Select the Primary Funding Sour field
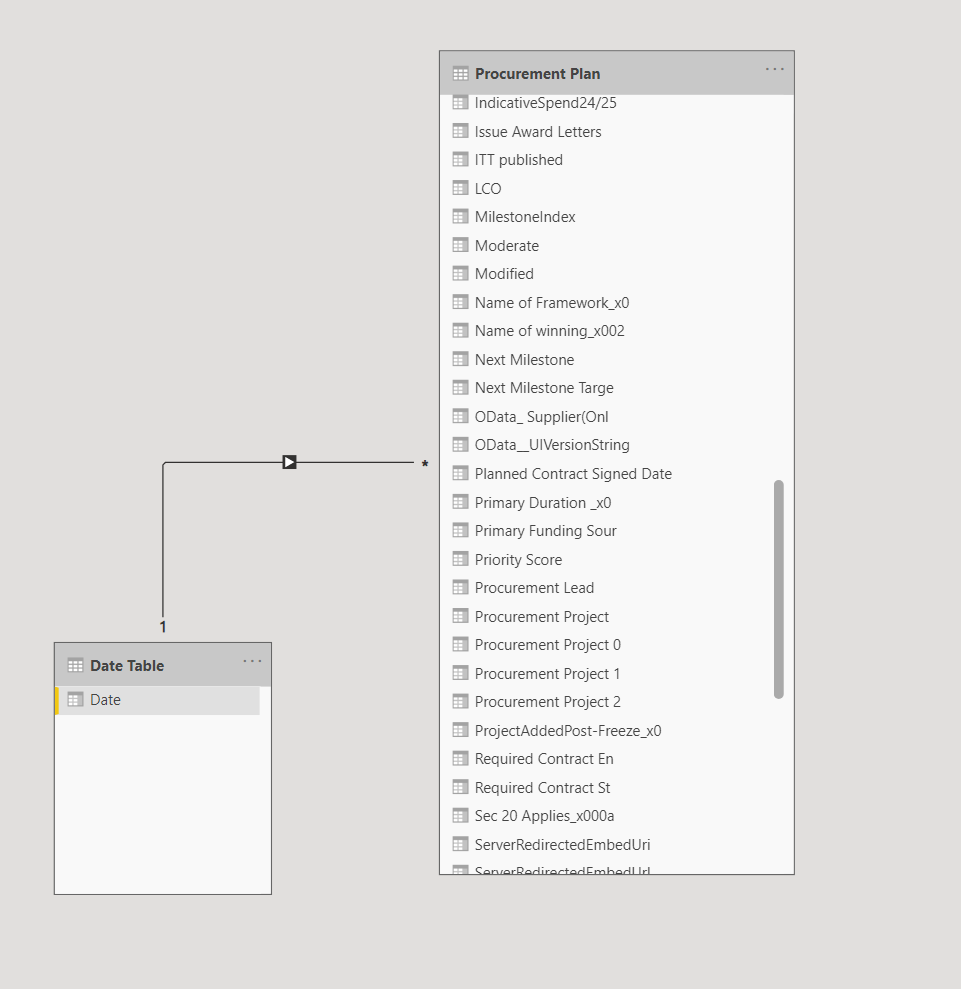 pyautogui.click(x=545, y=531)
